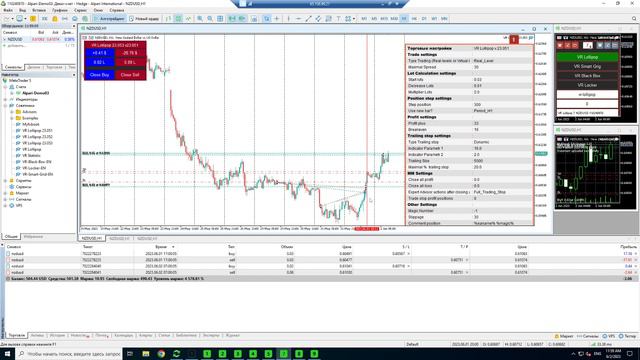Click VR Smart Grid button
The image size is (640, 360).
(x=587, y=66)
